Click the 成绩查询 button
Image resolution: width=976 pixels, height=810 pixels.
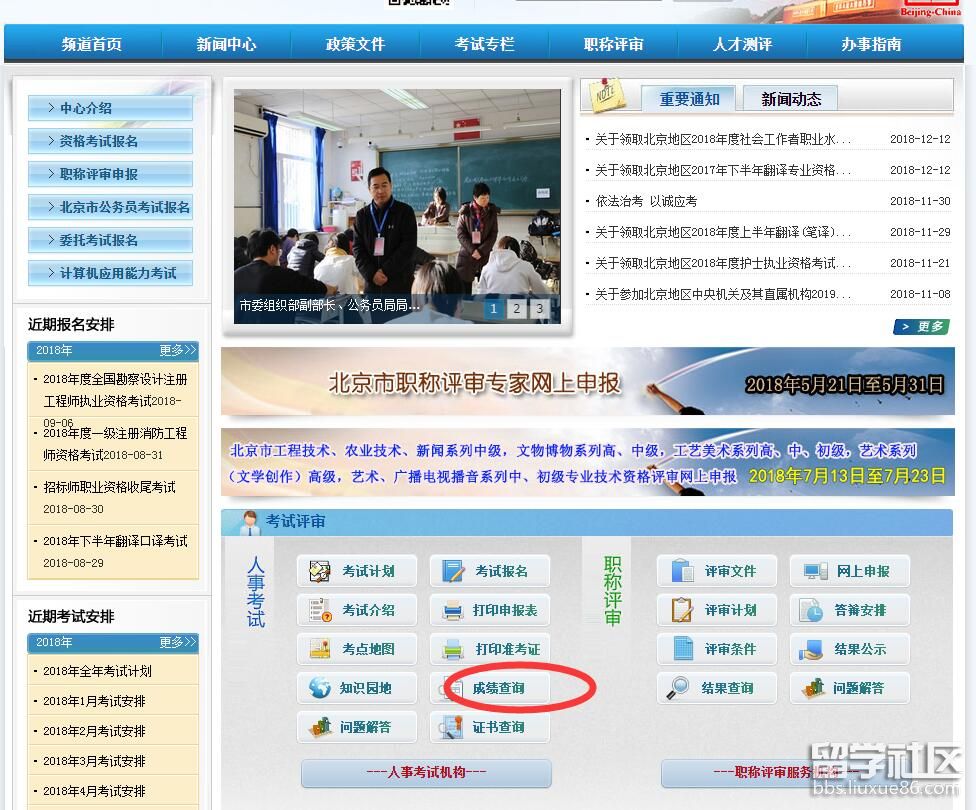[498, 688]
